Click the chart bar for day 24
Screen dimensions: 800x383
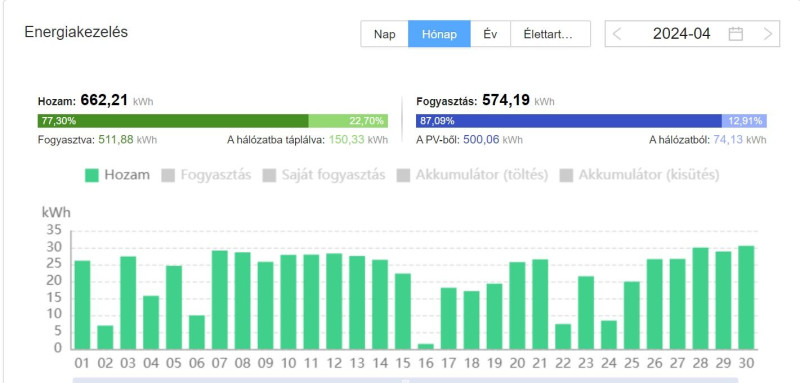(x=609, y=335)
